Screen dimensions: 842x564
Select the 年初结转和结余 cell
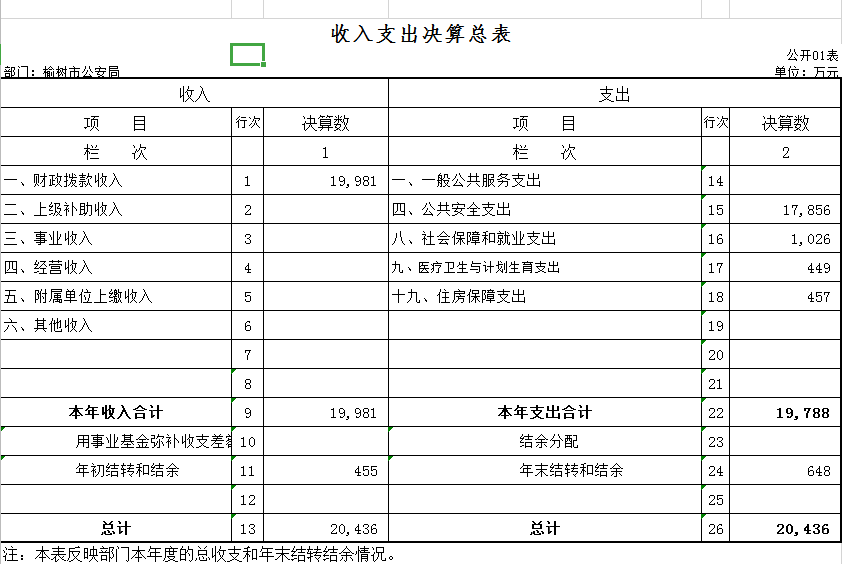[x=128, y=471]
